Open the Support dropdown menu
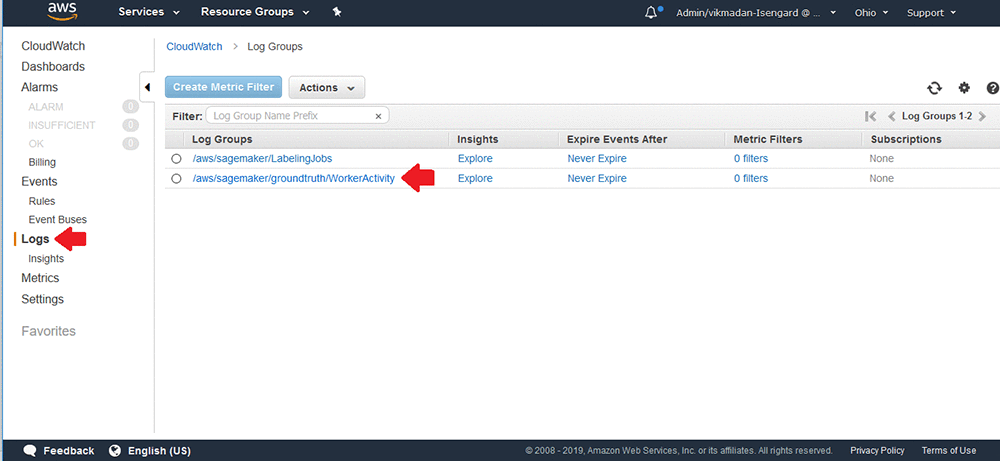 [x=931, y=13]
